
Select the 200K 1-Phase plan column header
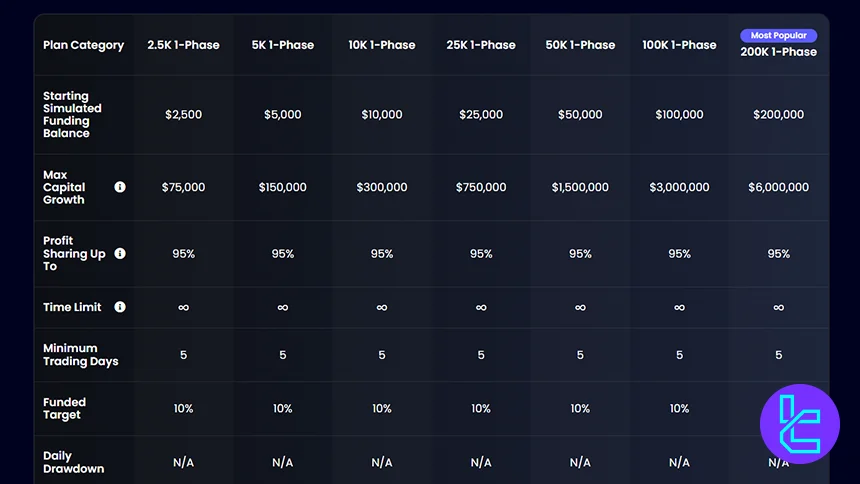778,52
